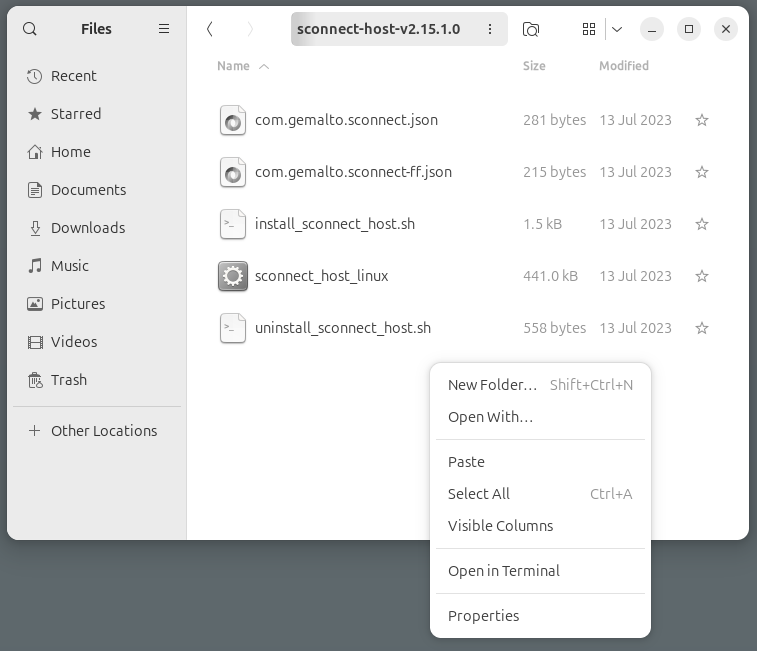Click the plus icon beside Other Locations
Viewport: 757px width, 651px height.
pos(34,430)
